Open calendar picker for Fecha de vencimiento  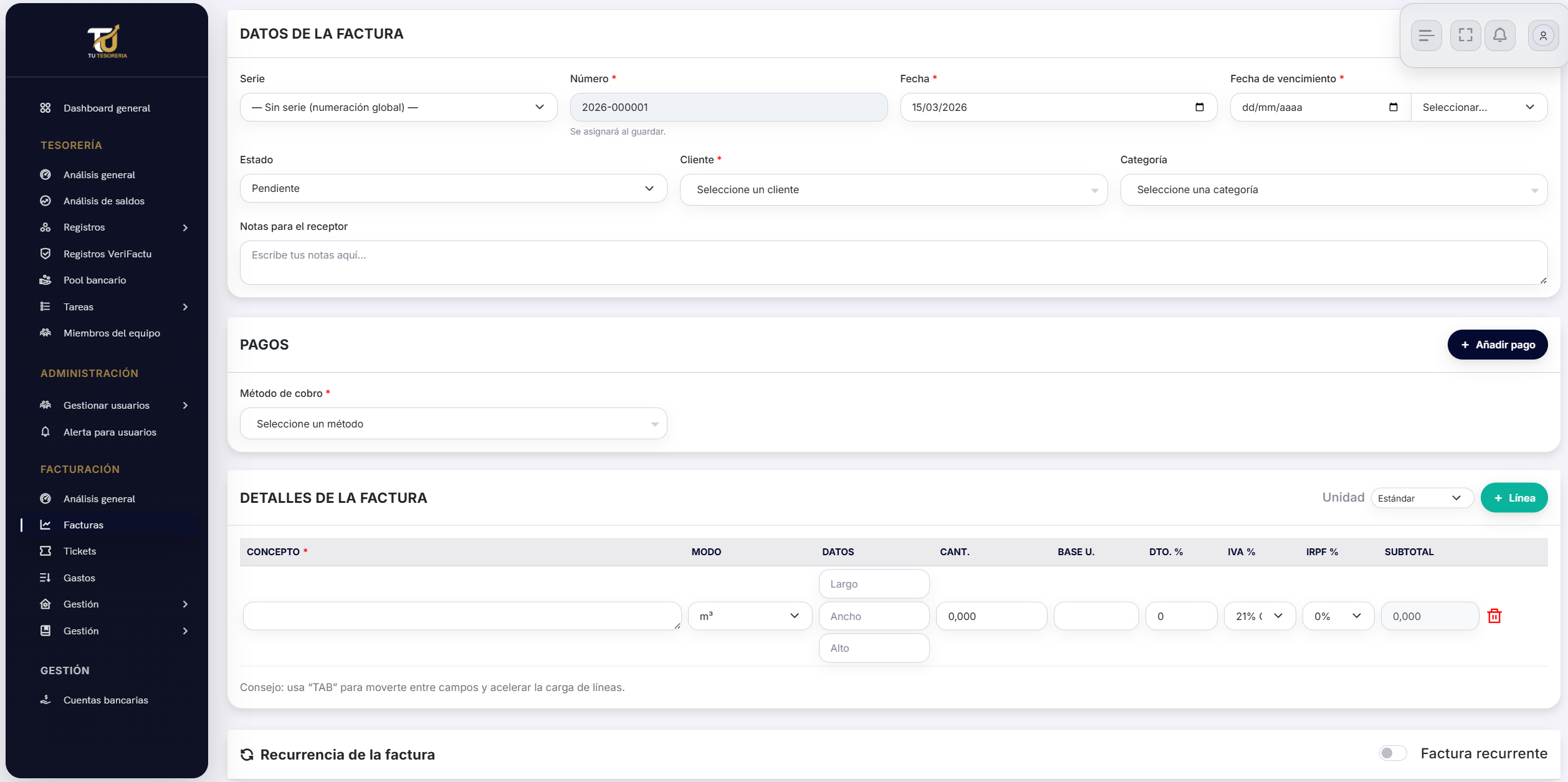(x=1394, y=107)
